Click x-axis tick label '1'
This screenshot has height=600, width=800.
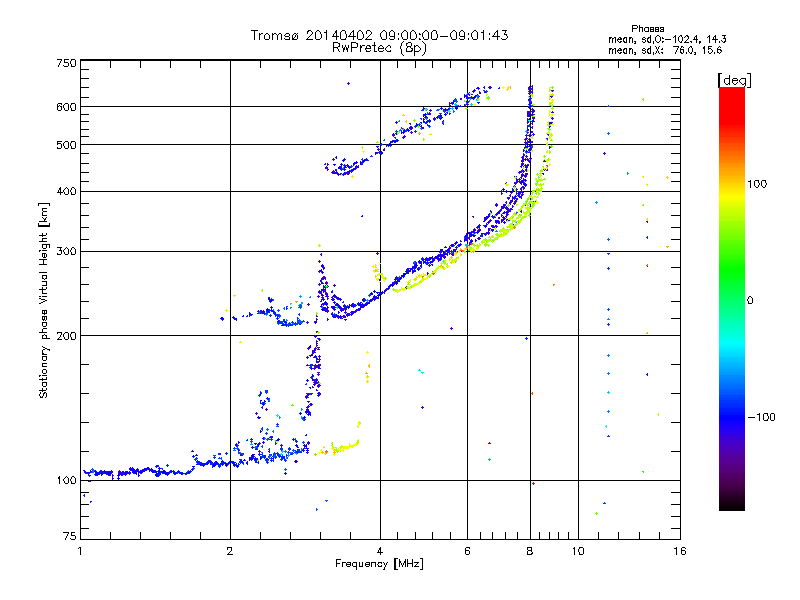(x=80, y=551)
